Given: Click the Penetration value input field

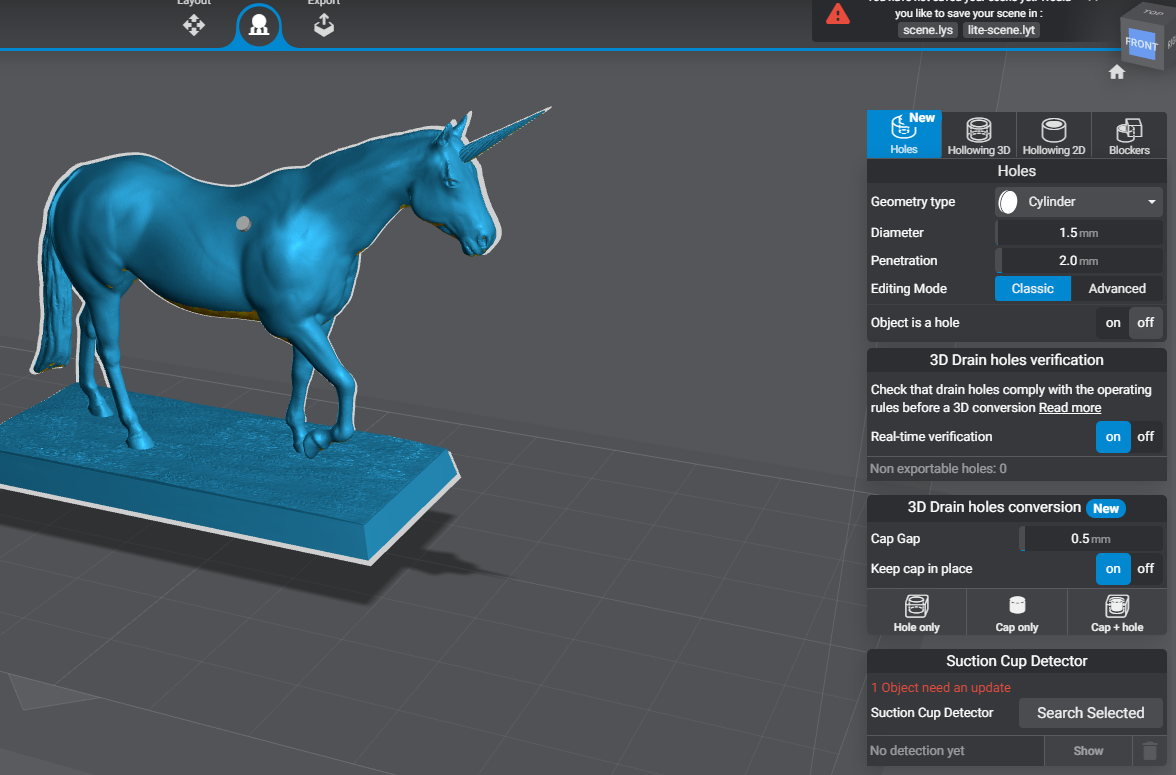Looking at the screenshot, I should pyautogui.click(x=1079, y=260).
